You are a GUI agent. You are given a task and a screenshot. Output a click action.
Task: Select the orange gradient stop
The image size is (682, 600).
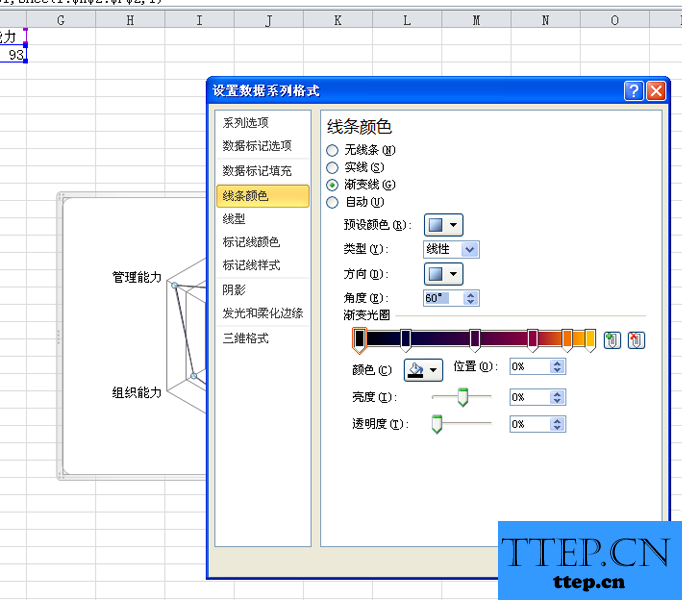[567, 340]
